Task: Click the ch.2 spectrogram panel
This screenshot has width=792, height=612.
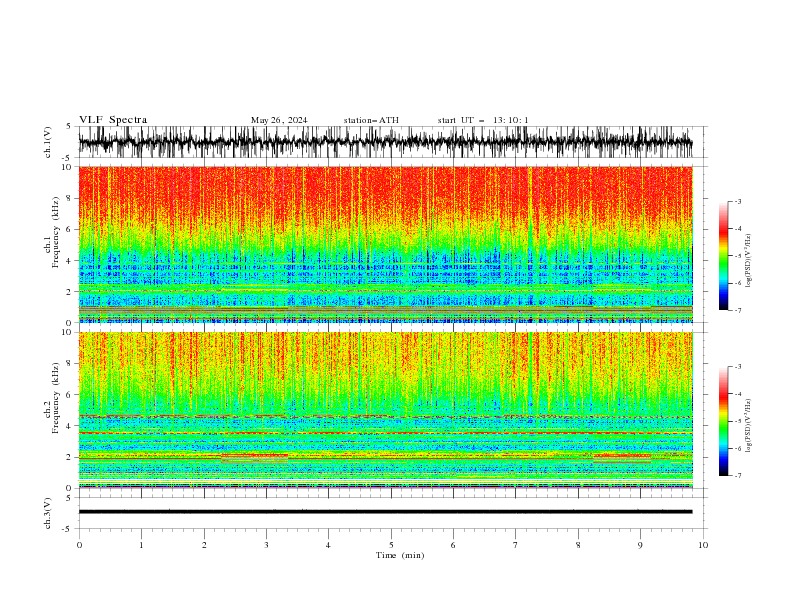Action: click(x=385, y=410)
